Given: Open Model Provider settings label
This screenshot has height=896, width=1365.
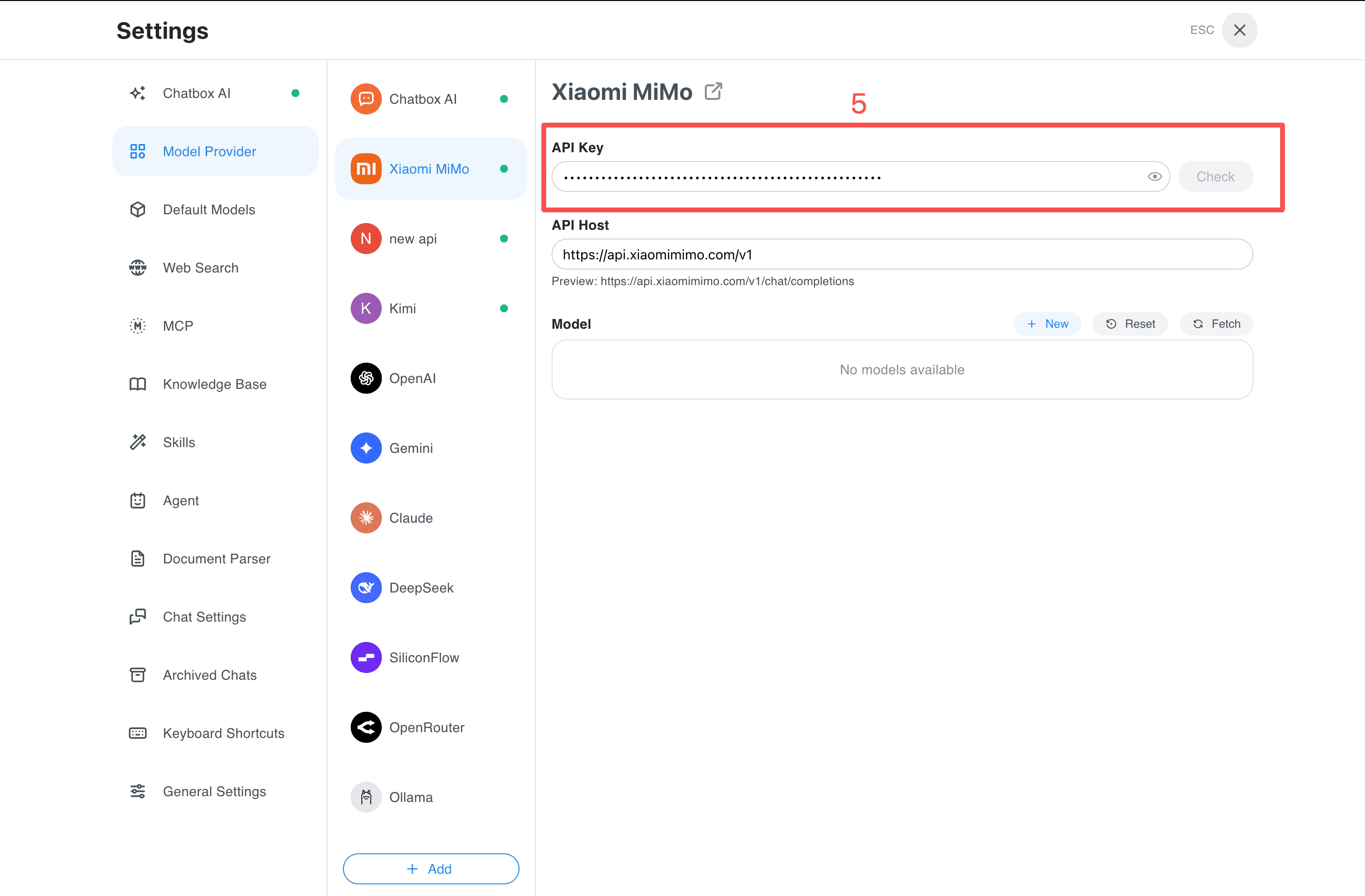Looking at the screenshot, I should (x=210, y=151).
